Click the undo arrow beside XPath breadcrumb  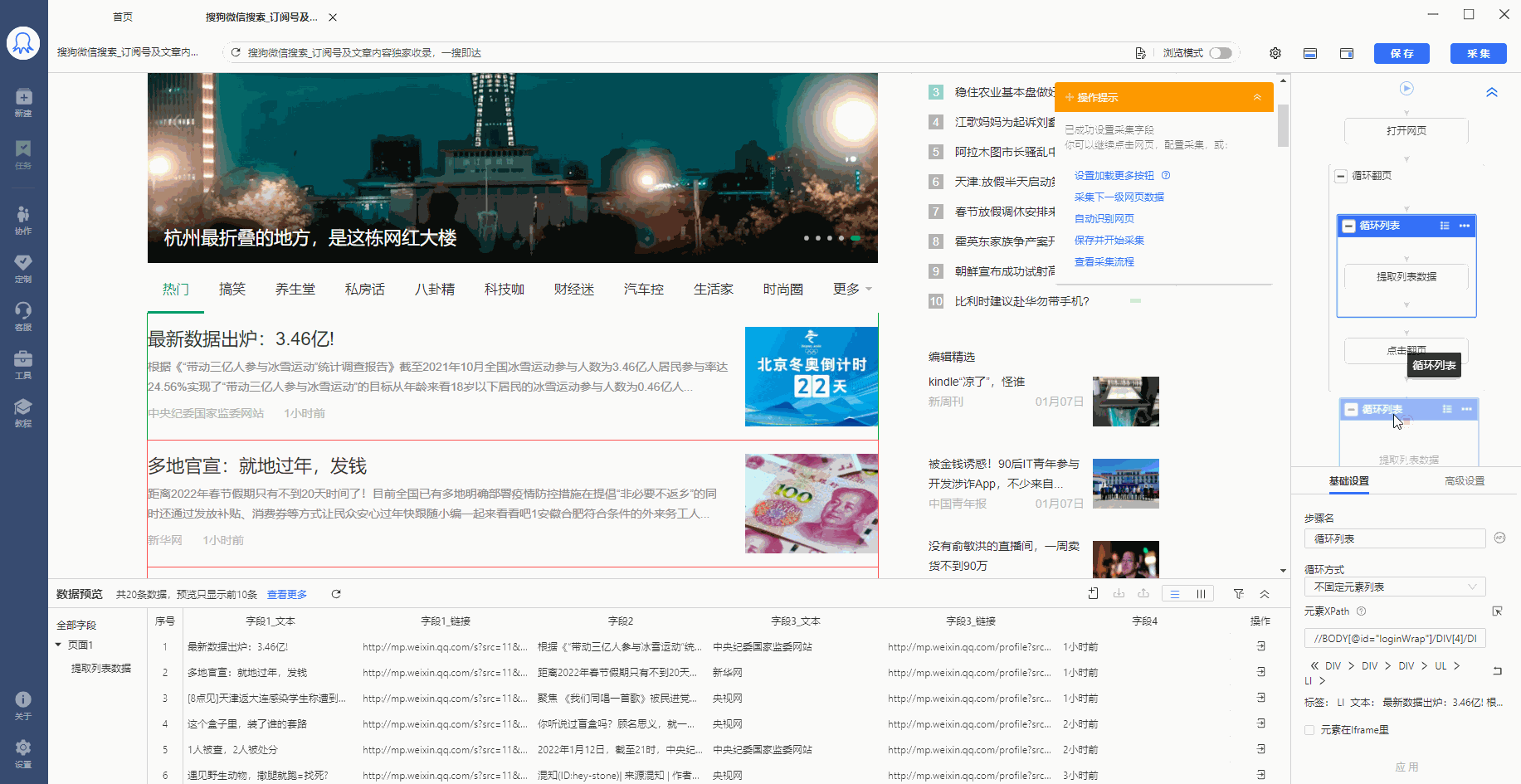(x=1498, y=670)
